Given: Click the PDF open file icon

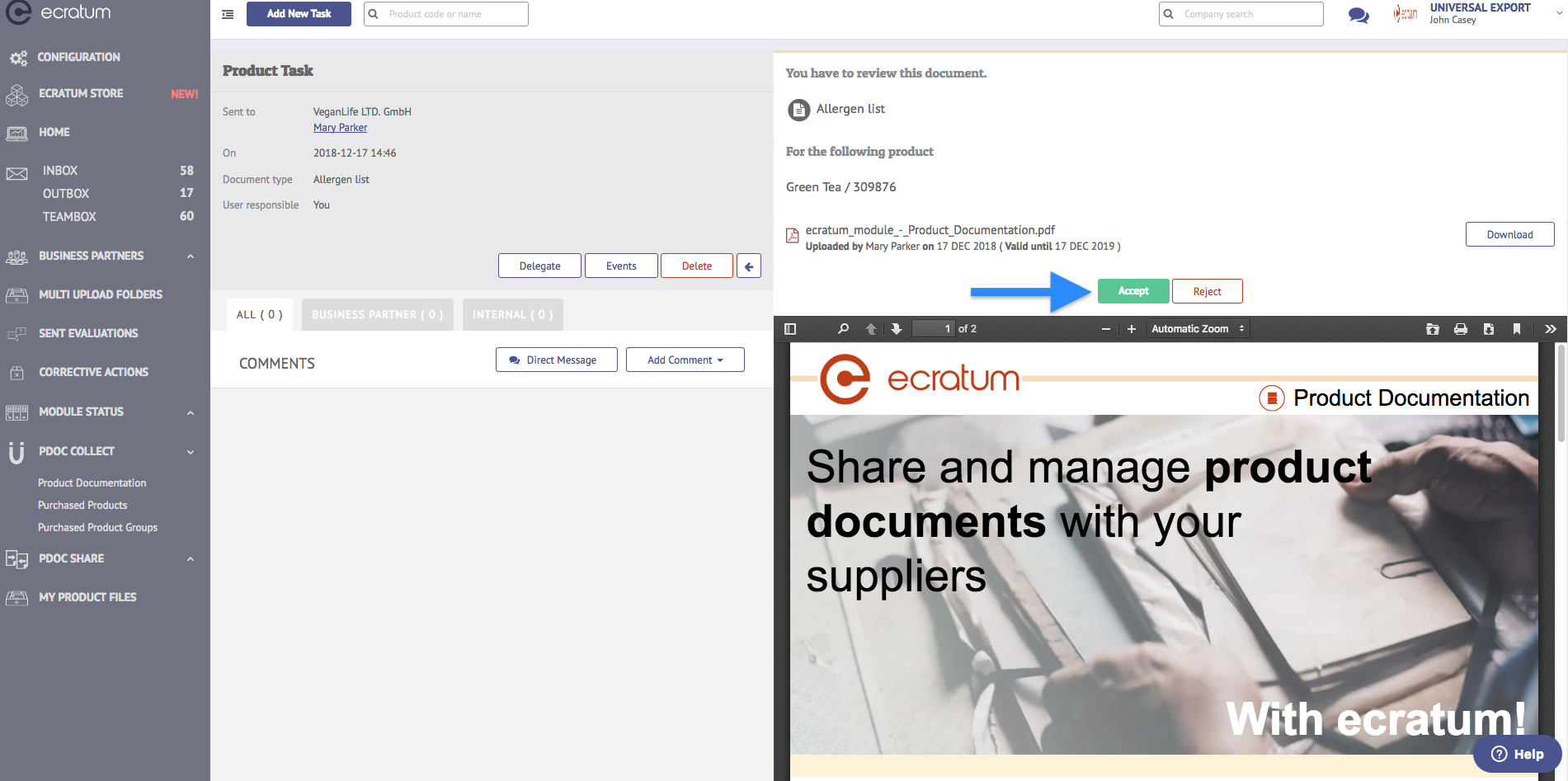Looking at the screenshot, I should pyautogui.click(x=1433, y=329).
